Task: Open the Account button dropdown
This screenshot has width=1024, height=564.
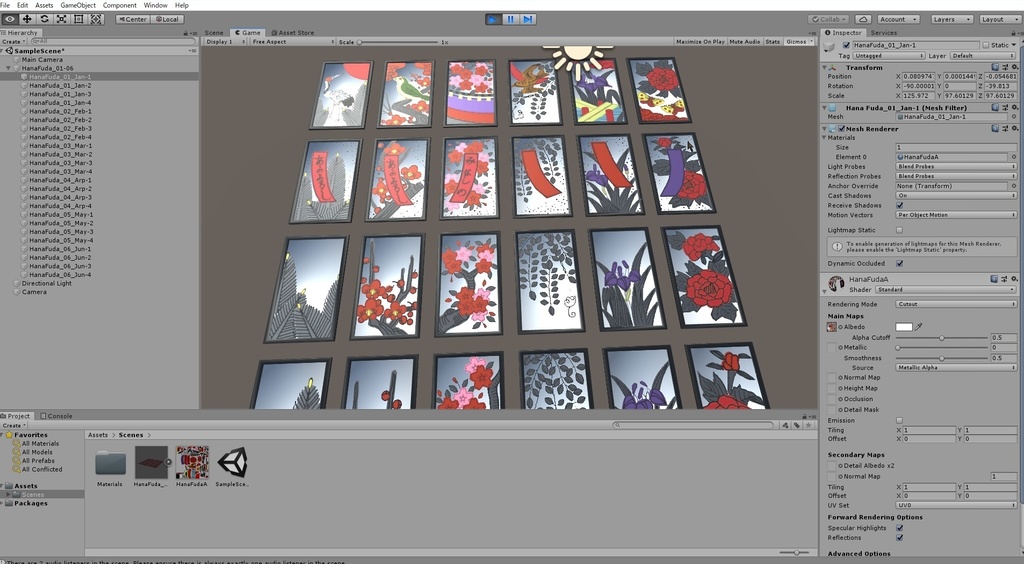Action: (898, 20)
